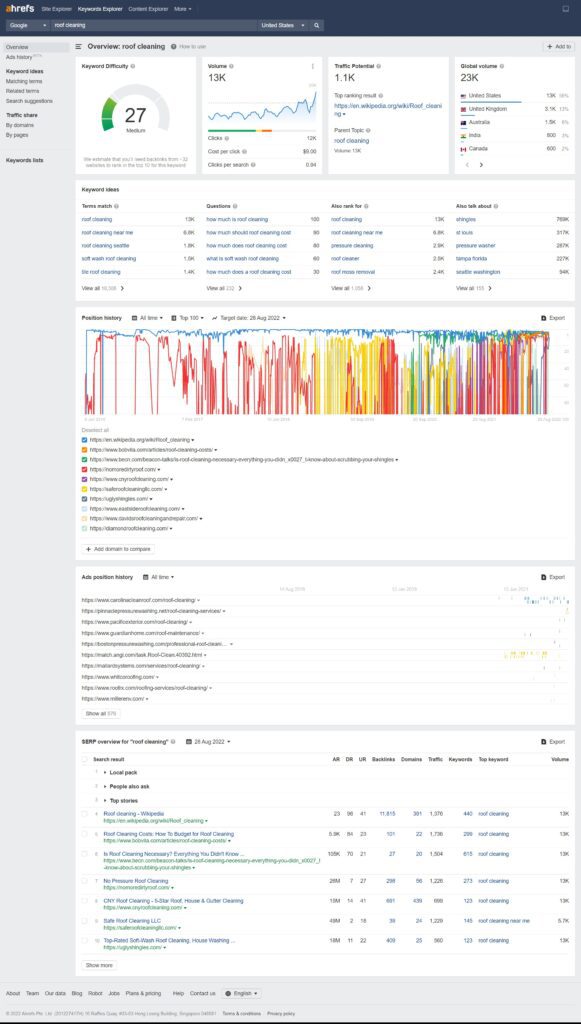Click the Top ranking result info icon
The width and height of the screenshot is (581, 1024).
[381, 96]
